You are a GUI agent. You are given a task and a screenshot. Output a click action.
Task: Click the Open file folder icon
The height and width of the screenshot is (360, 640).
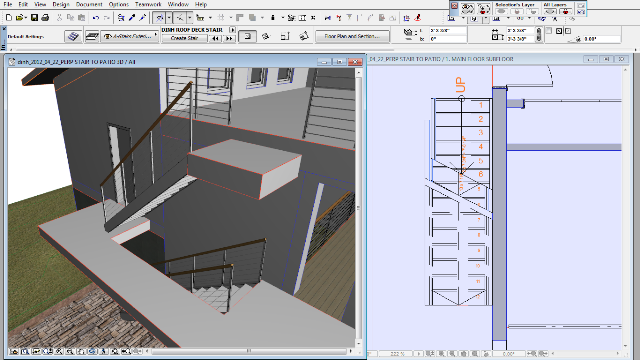[19, 18]
